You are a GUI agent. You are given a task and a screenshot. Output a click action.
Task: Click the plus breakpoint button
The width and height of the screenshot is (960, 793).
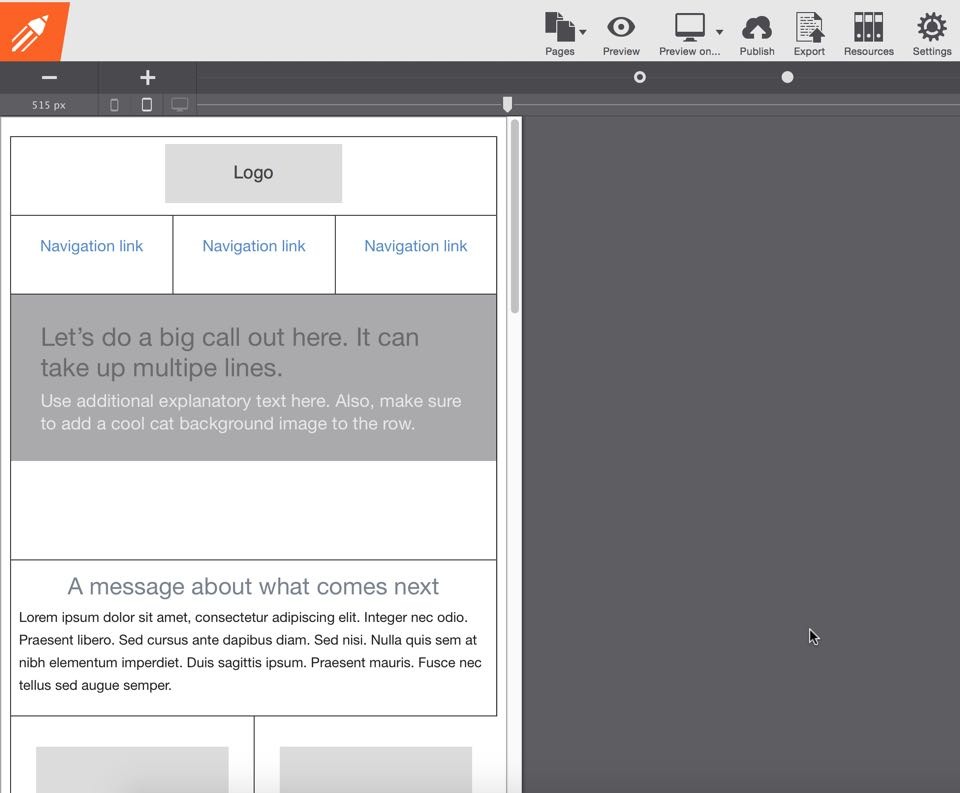[x=148, y=77]
